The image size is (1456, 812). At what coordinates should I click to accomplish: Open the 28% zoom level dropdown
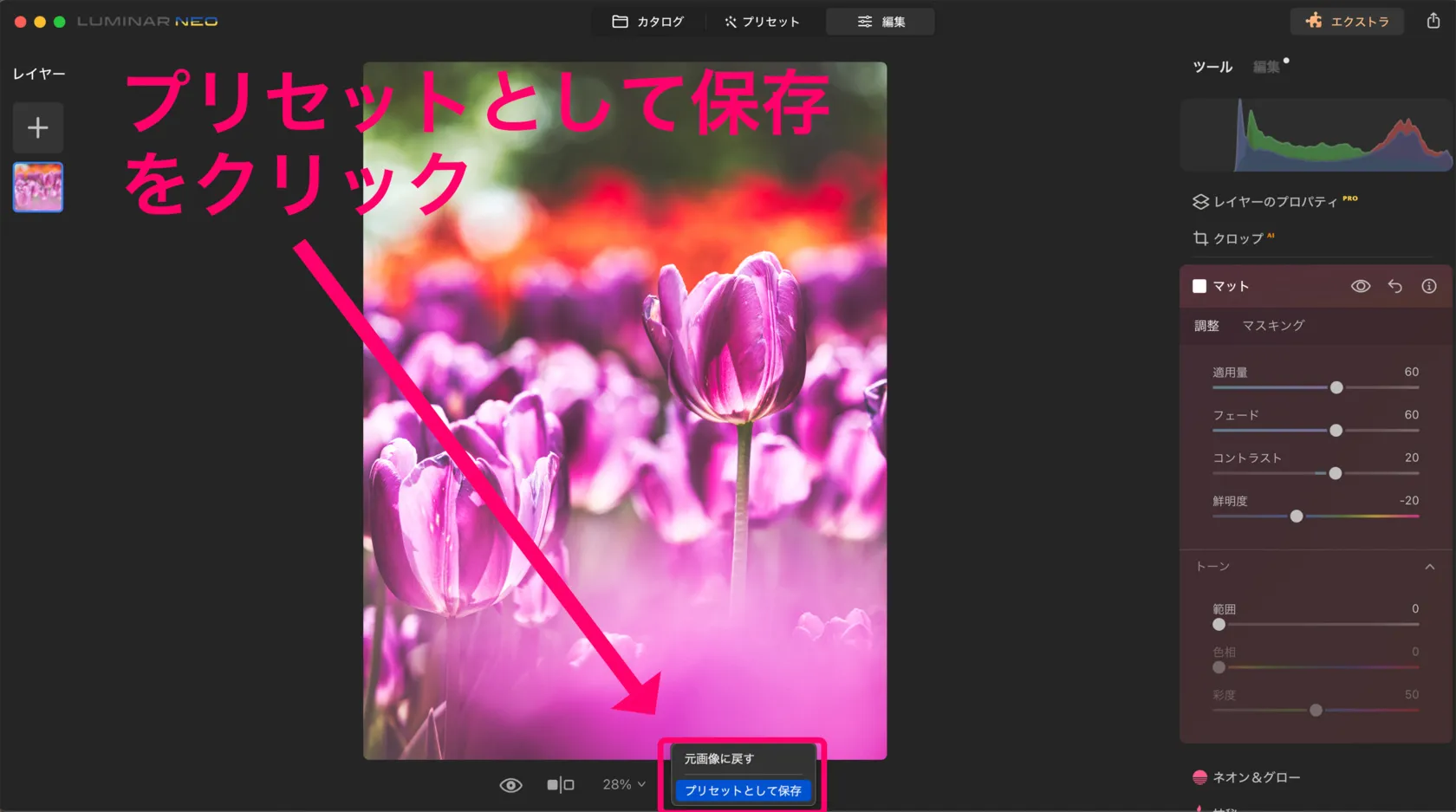[x=624, y=784]
